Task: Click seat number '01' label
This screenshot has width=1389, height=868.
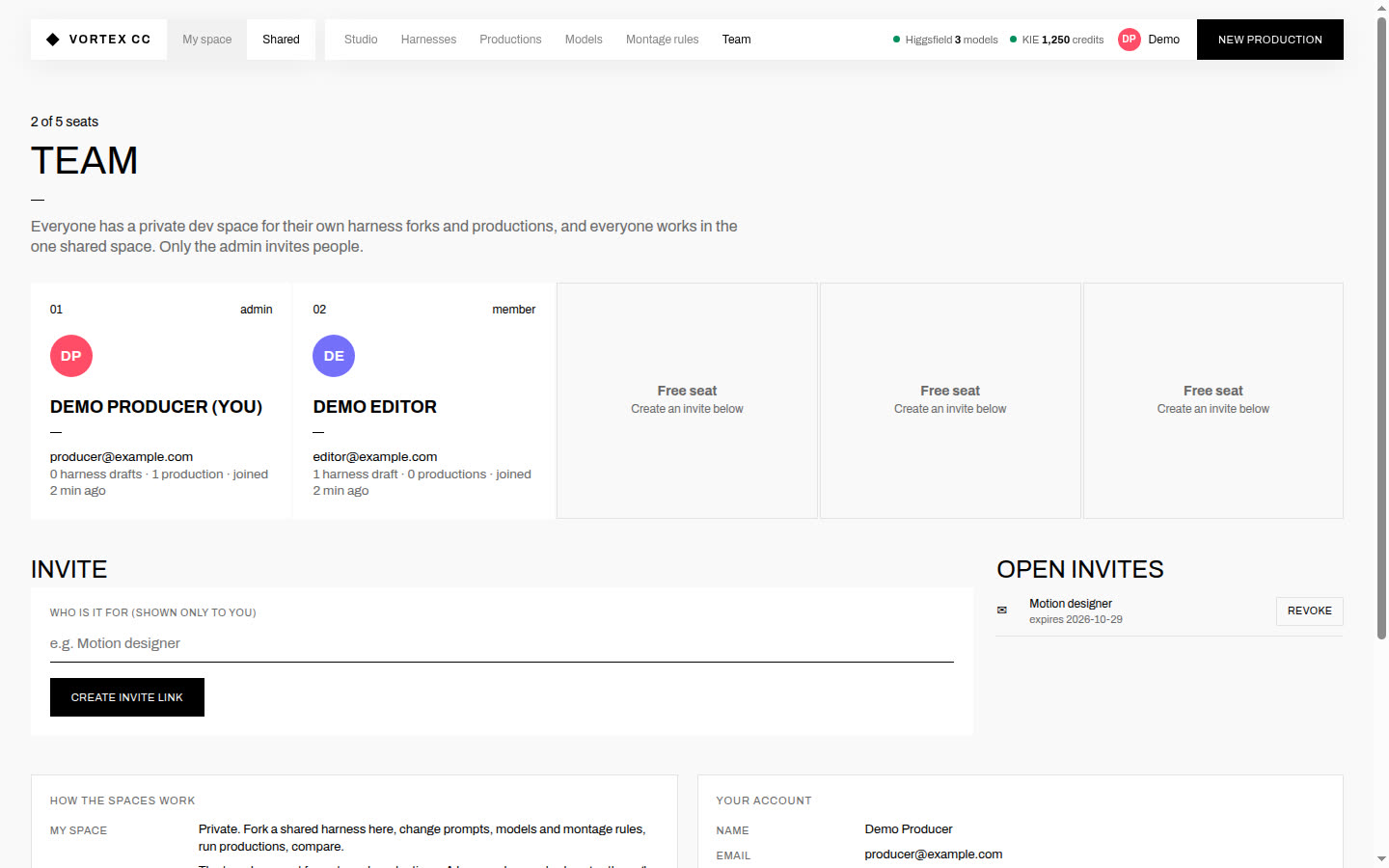Action: coord(56,310)
